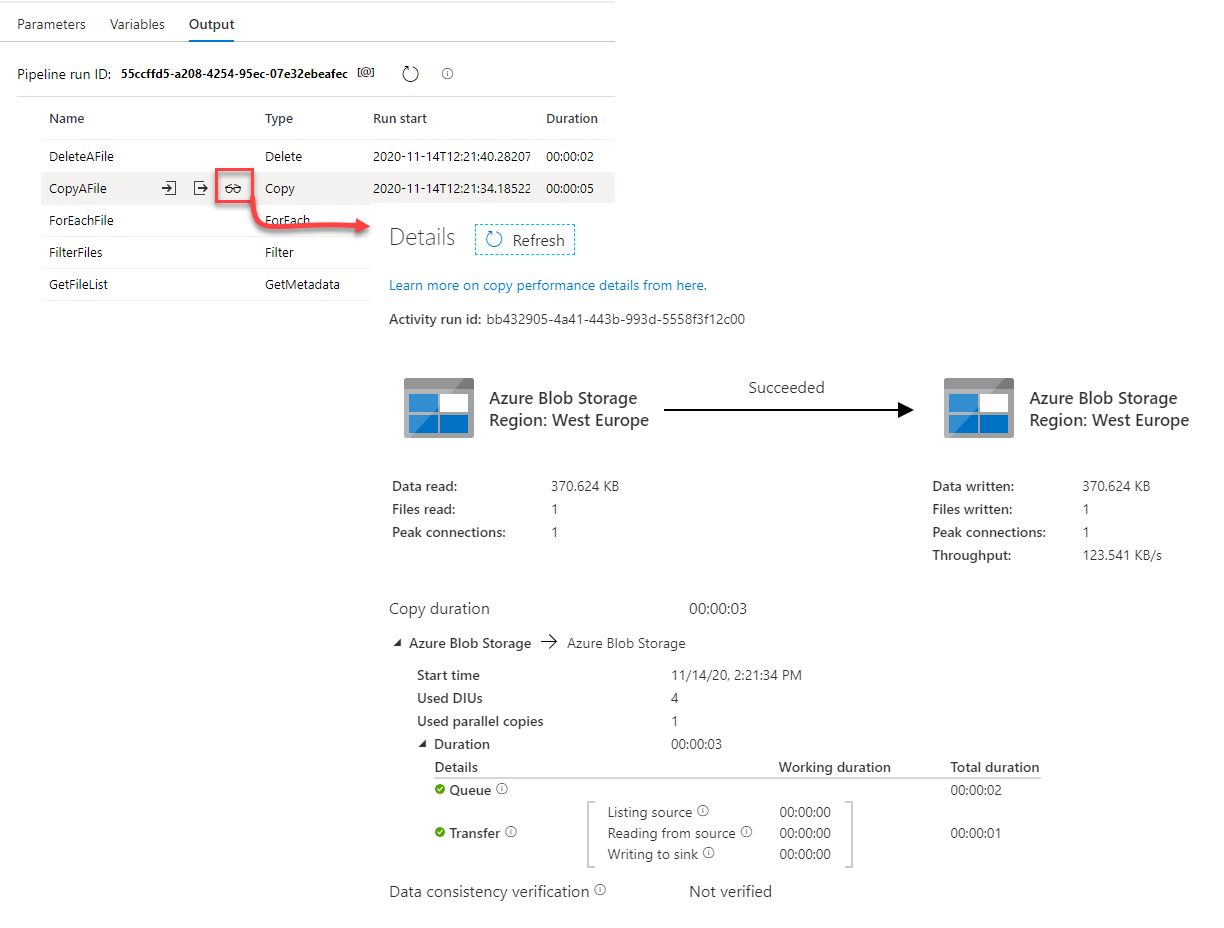
Task: Refresh the pipeline run output list
Action: point(410,74)
